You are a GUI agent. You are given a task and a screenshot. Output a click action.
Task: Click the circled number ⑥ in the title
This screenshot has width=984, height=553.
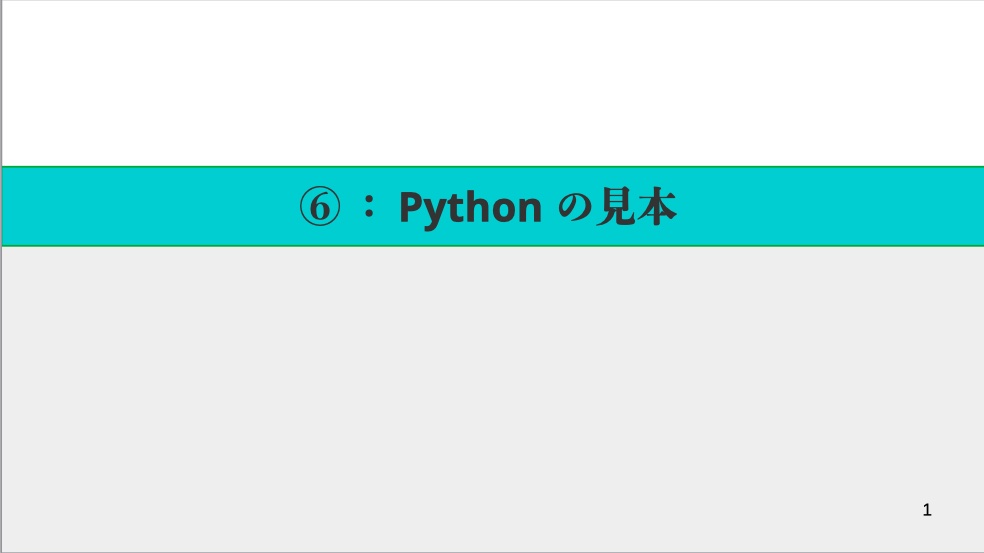click(x=320, y=207)
